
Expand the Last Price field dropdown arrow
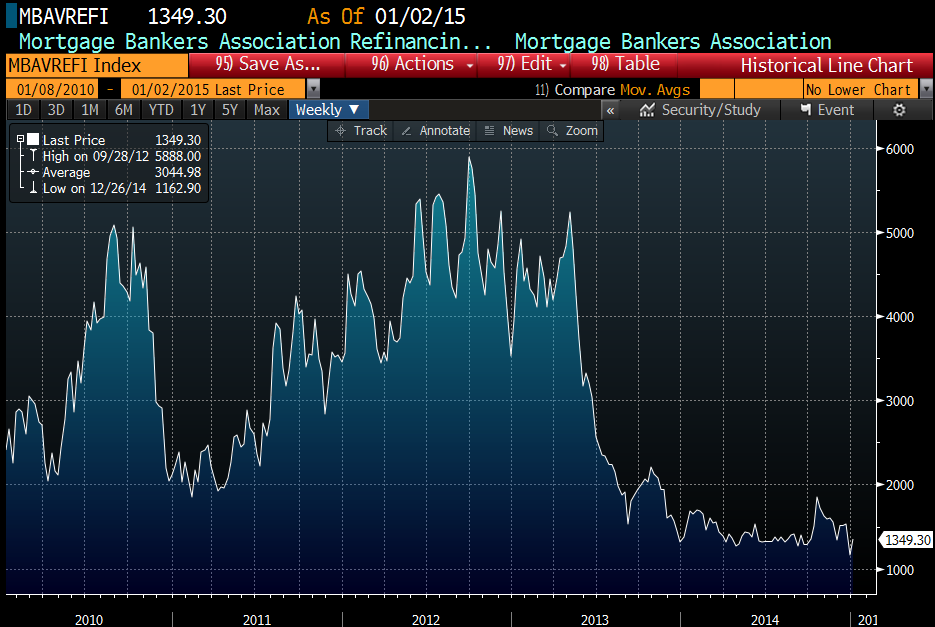tap(314, 89)
